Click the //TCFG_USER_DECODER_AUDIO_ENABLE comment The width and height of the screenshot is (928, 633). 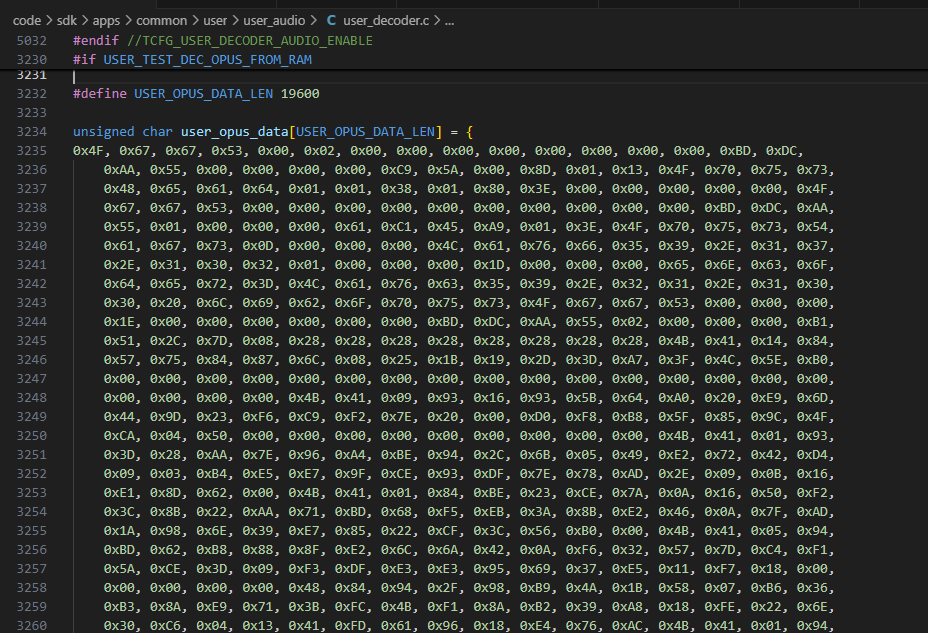coord(250,41)
